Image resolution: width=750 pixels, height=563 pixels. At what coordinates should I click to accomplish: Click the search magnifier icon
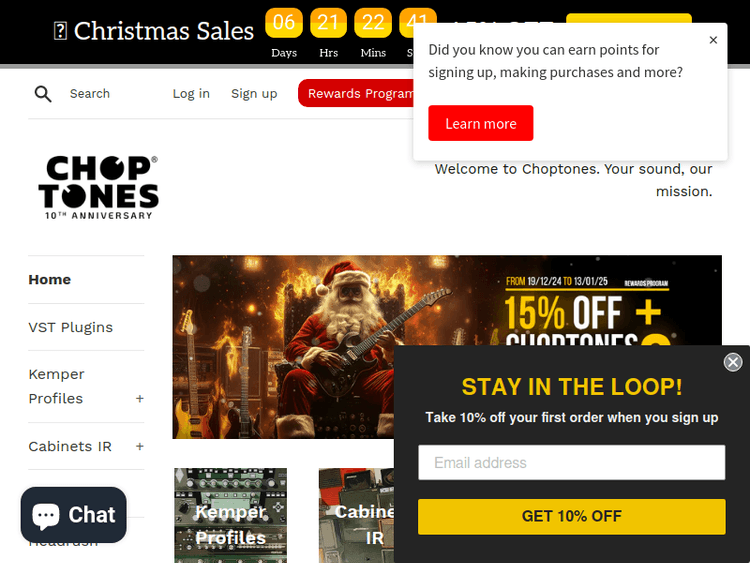point(43,94)
